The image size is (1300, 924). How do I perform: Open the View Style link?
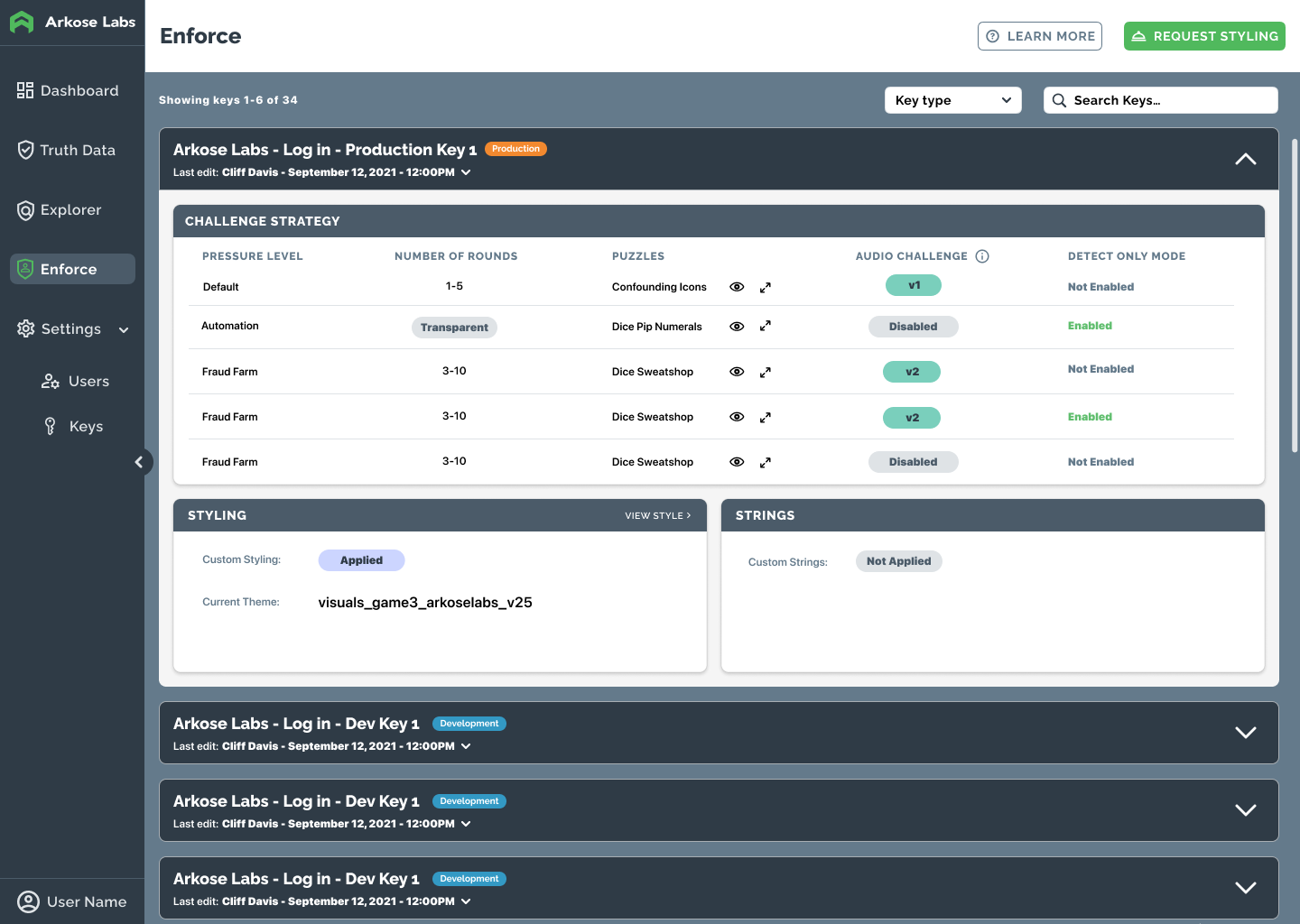(x=658, y=515)
